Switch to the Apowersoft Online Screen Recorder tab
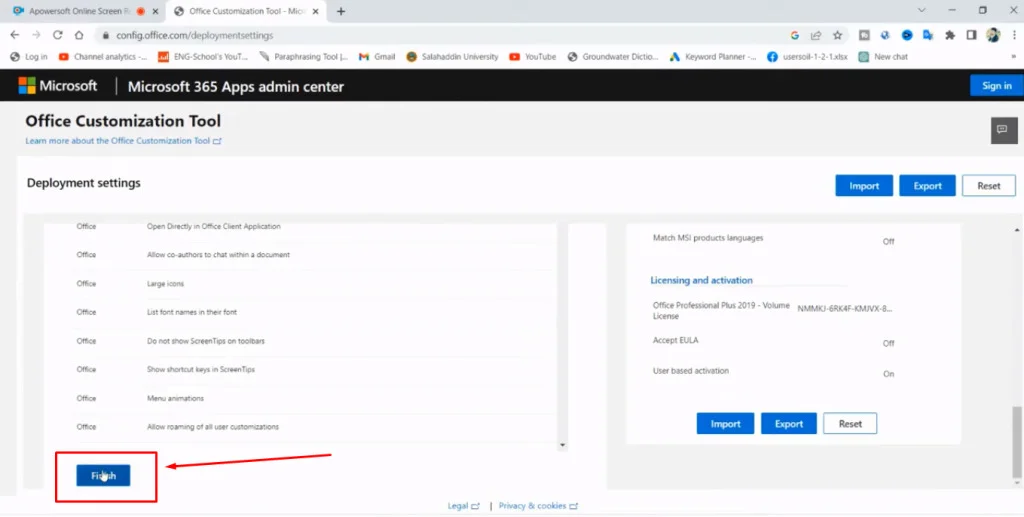The image size is (1024, 517). (84, 11)
